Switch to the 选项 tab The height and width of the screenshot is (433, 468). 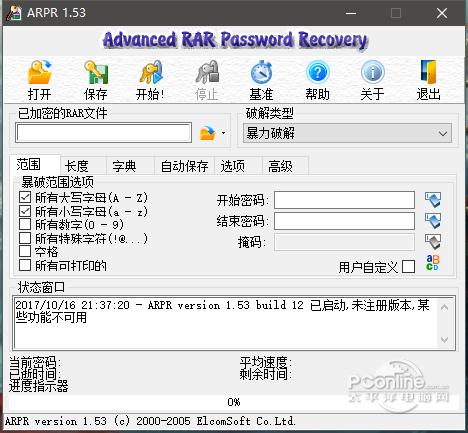pos(238,166)
